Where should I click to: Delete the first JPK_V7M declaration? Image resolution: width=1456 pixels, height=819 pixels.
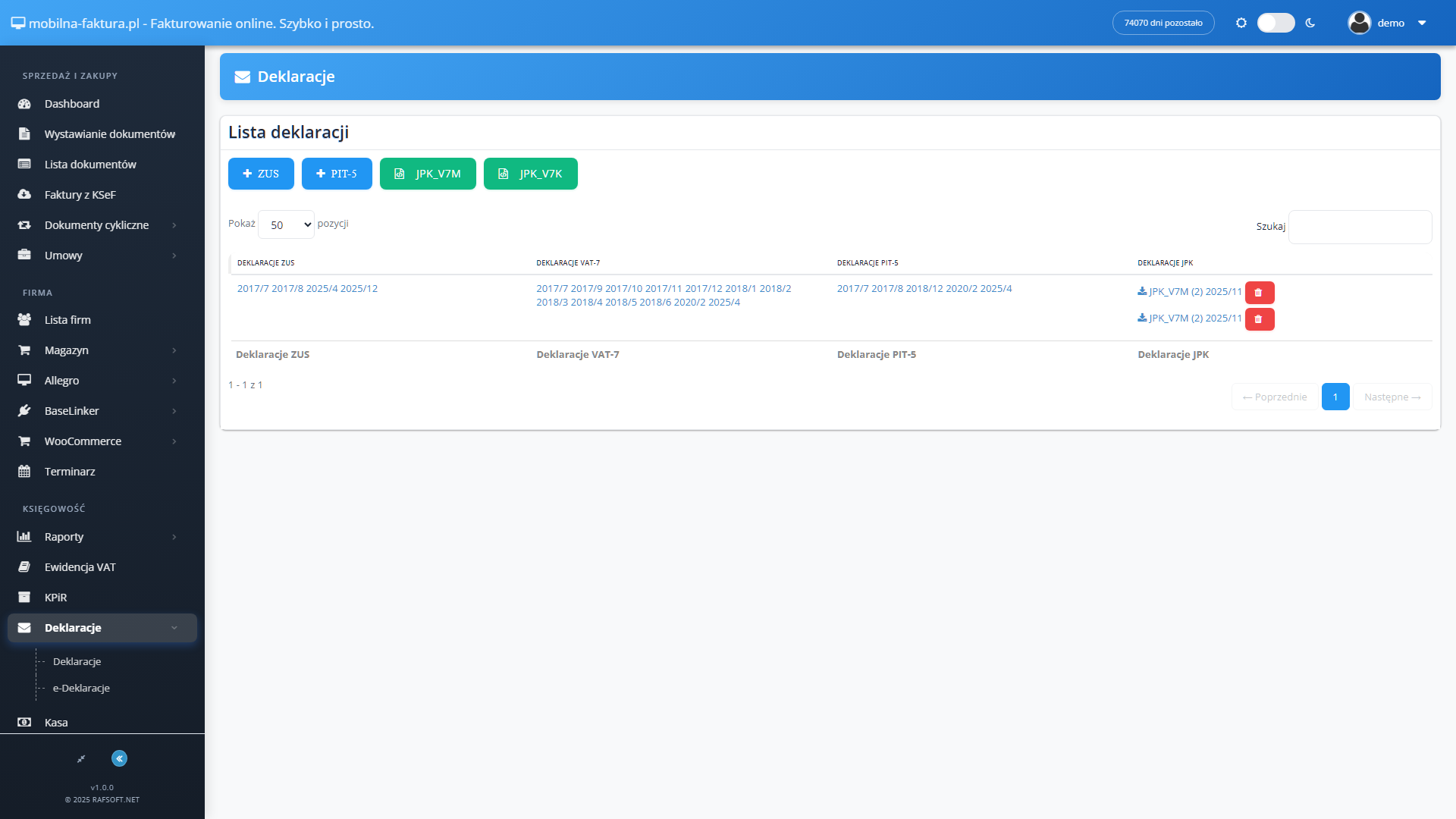tap(1260, 293)
